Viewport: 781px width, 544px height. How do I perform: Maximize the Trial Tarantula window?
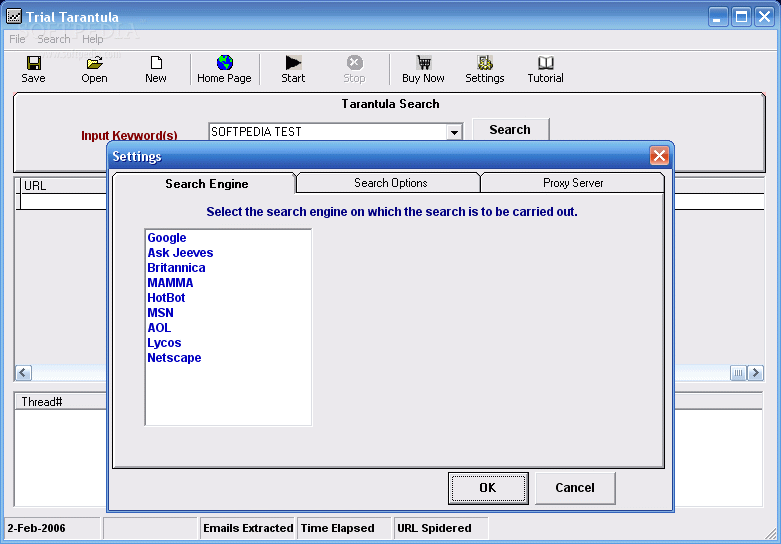coord(741,17)
